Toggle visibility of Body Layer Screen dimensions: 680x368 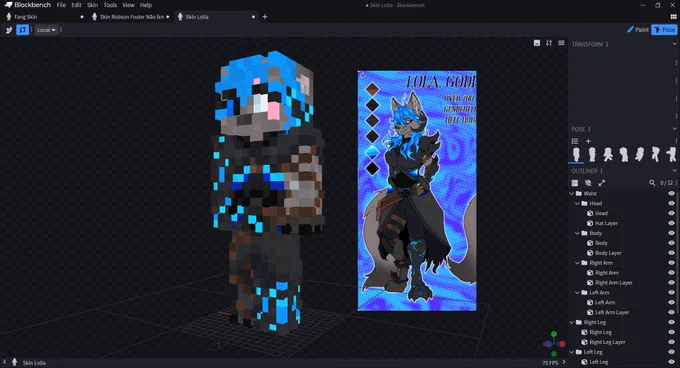pos(671,253)
